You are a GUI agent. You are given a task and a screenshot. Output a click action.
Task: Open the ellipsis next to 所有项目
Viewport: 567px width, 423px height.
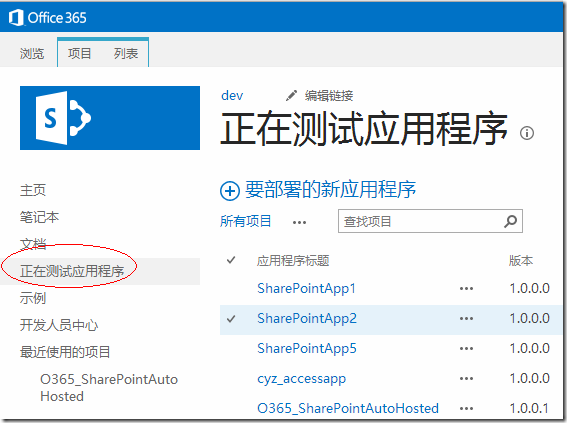[x=299, y=222]
